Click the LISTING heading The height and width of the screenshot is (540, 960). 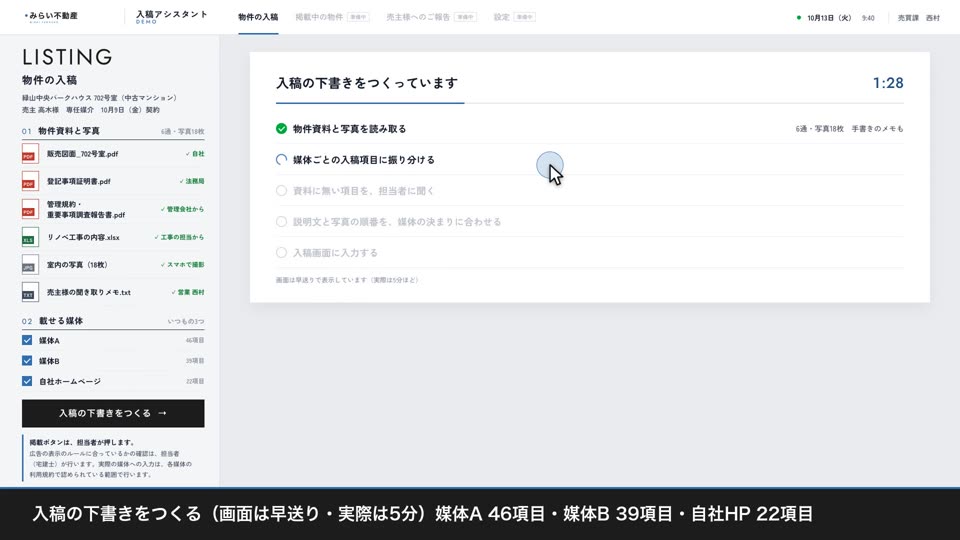tap(67, 57)
